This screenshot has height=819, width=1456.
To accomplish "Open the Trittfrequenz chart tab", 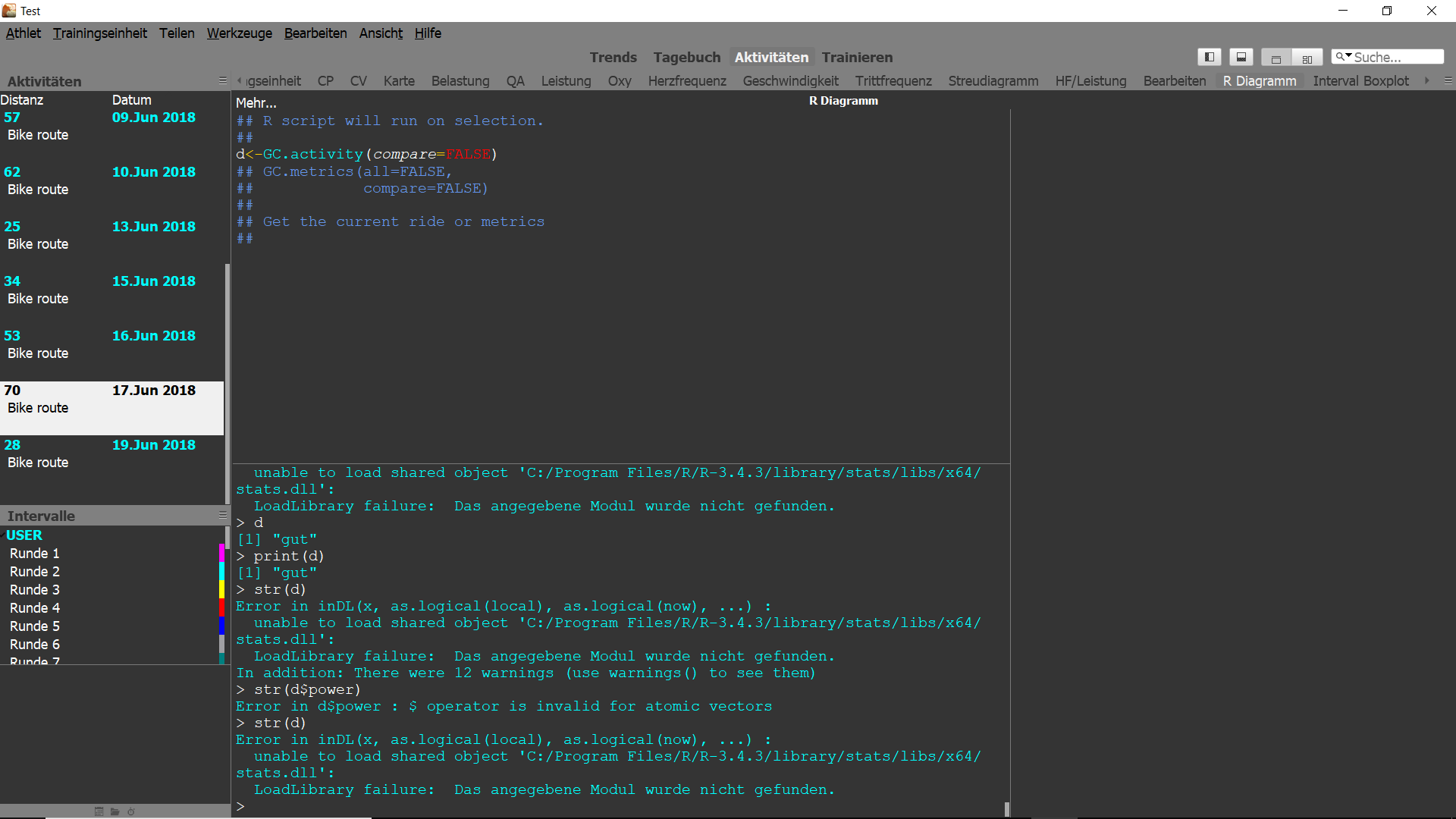I will [893, 81].
